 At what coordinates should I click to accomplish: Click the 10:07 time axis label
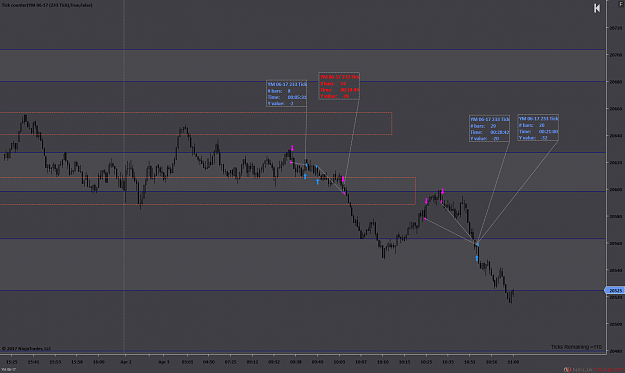point(361,362)
